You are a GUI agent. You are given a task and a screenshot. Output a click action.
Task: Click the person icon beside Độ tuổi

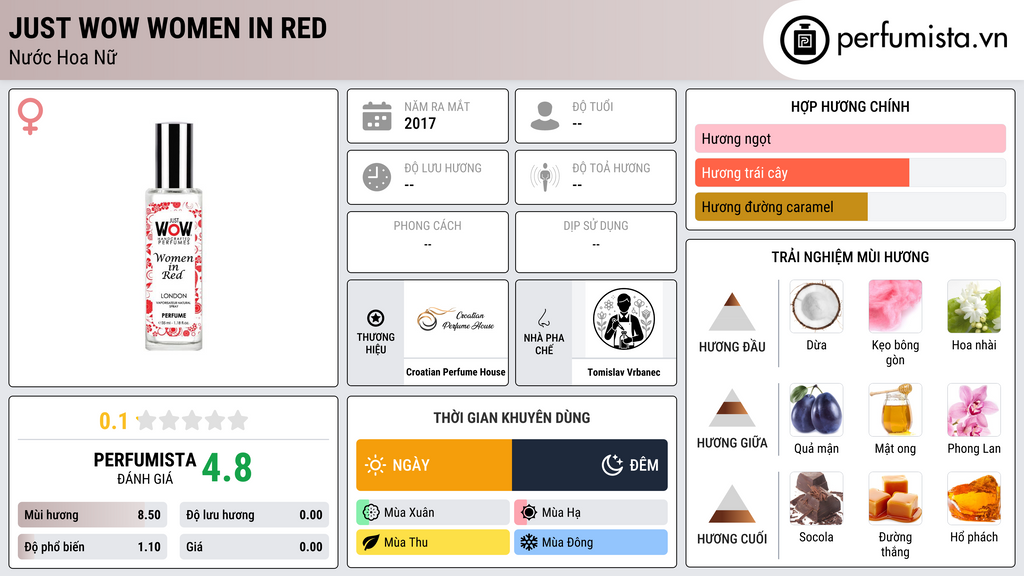[545, 116]
